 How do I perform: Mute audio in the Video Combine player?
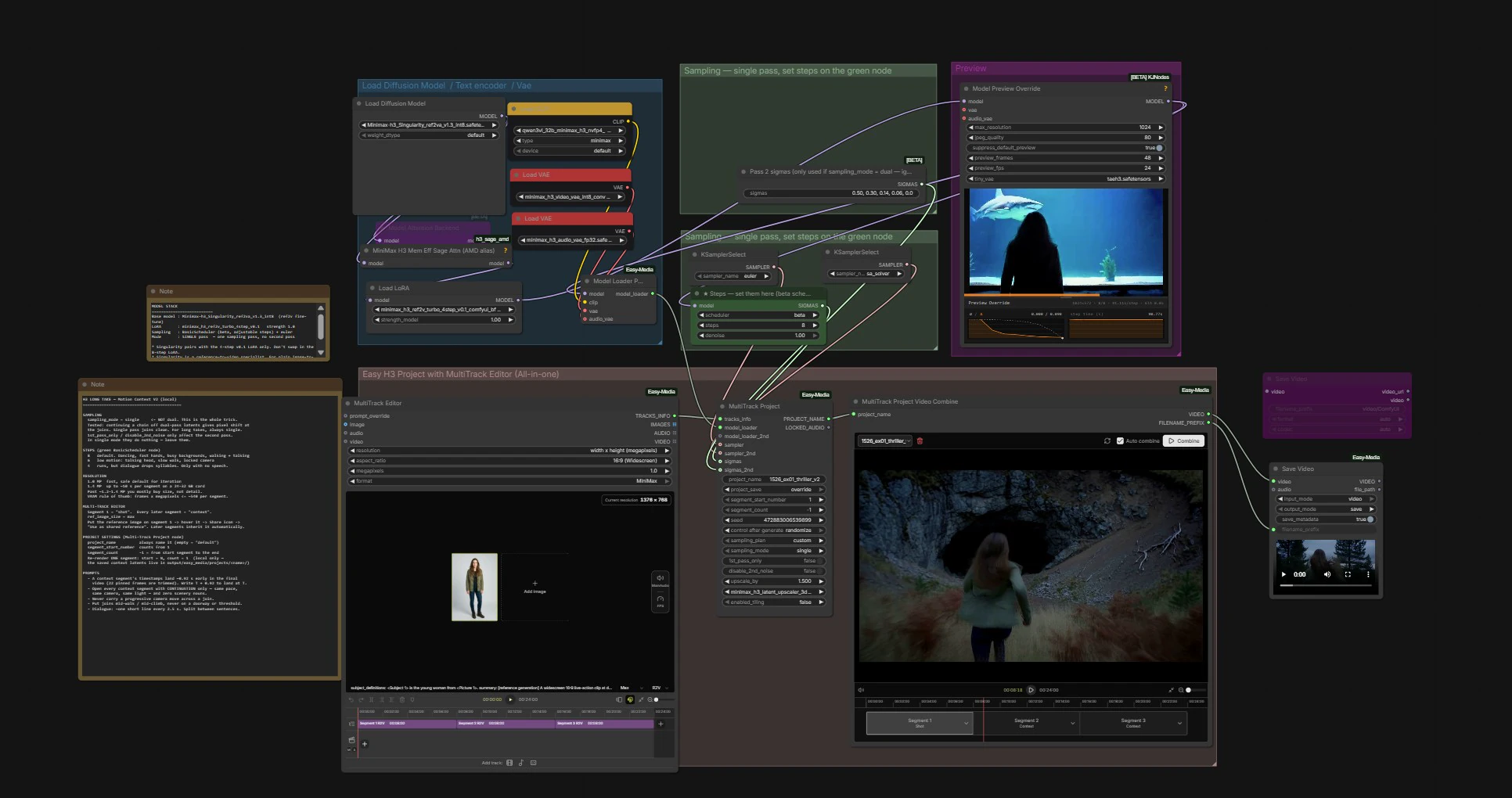[x=861, y=690]
